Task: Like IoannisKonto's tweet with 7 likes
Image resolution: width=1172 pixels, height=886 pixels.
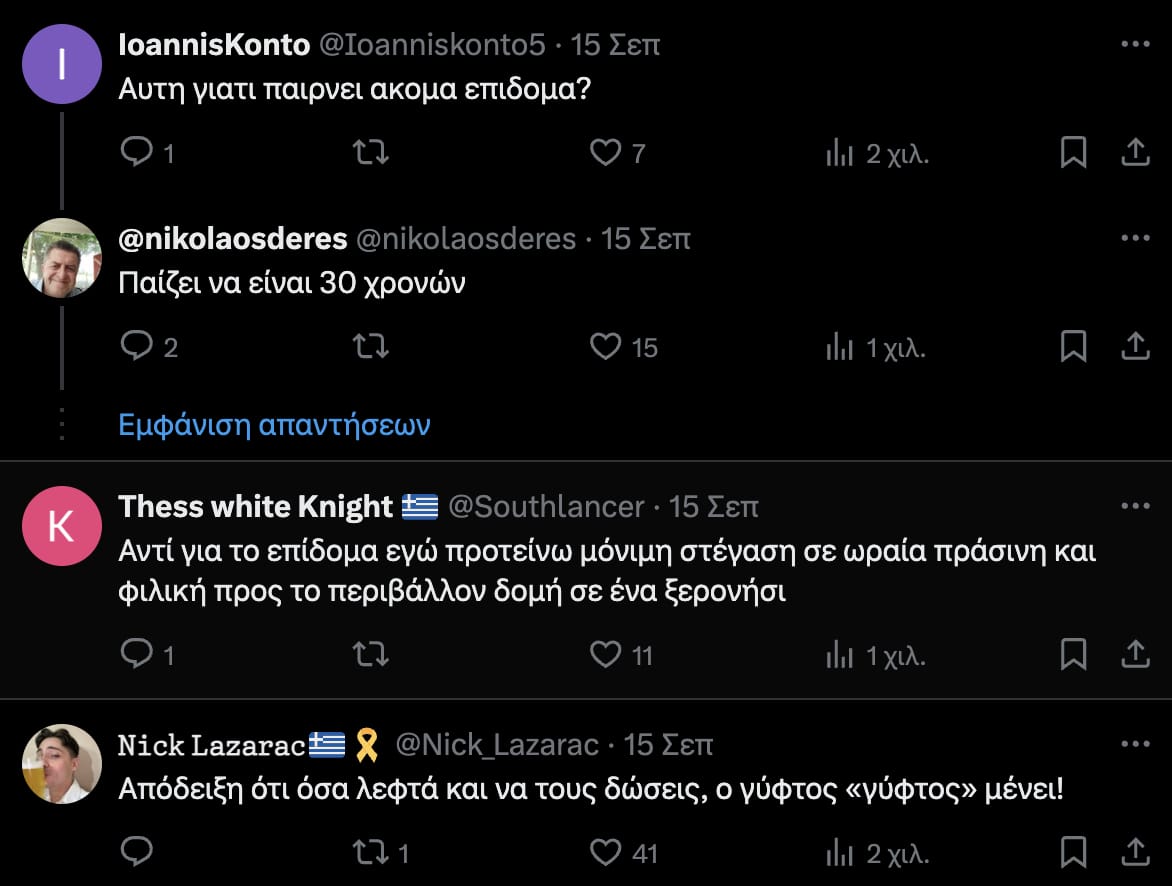Action: [605, 153]
